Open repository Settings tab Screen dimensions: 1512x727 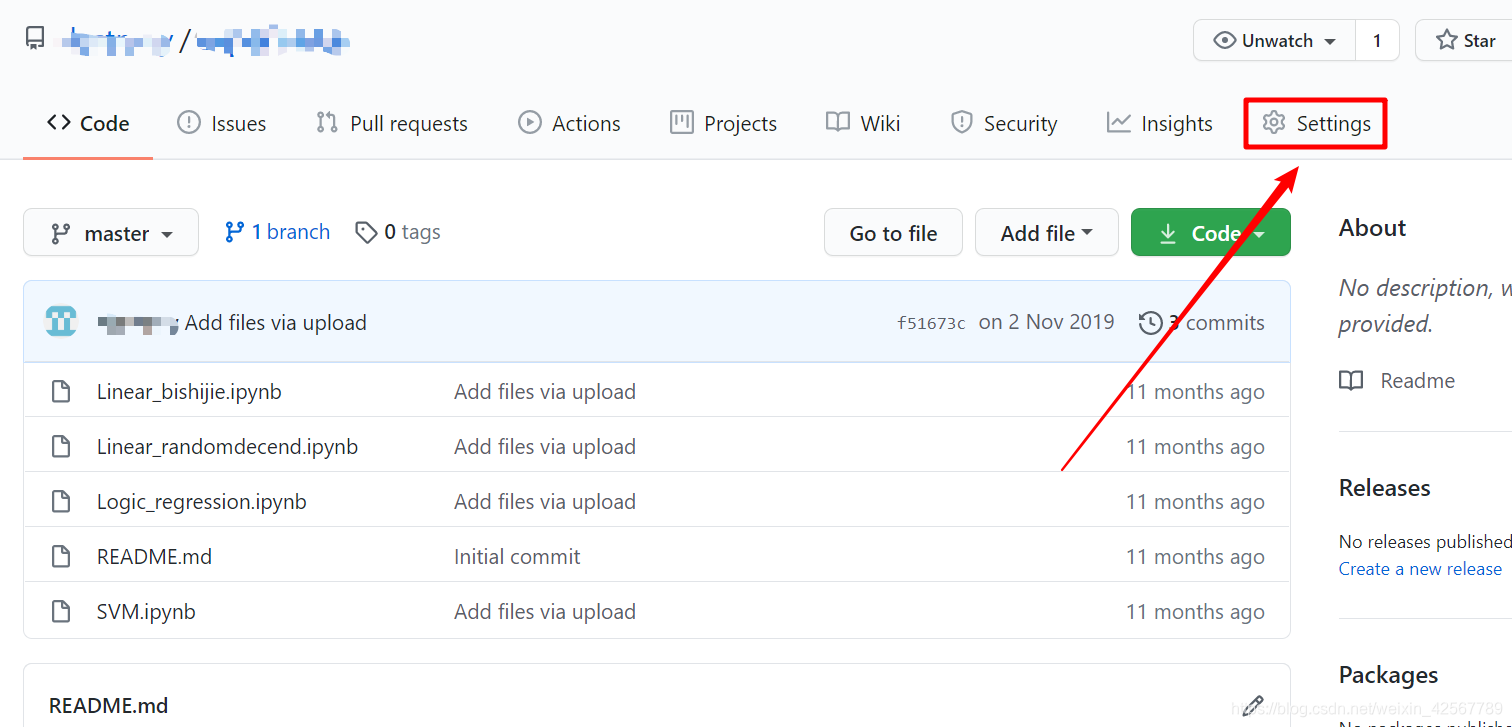pyautogui.click(x=1316, y=123)
